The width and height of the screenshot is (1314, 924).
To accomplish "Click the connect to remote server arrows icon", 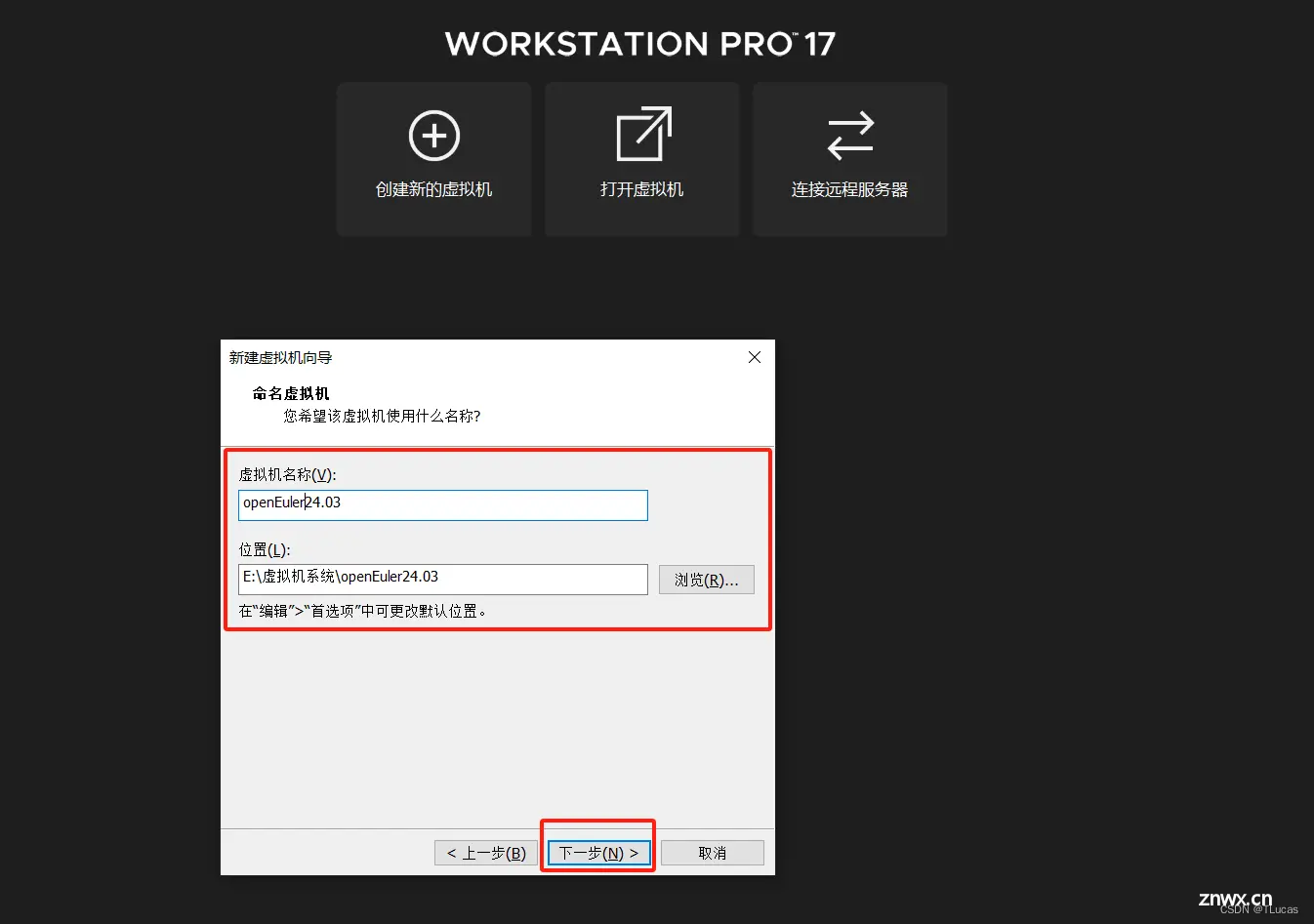I will click(x=850, y=136).
